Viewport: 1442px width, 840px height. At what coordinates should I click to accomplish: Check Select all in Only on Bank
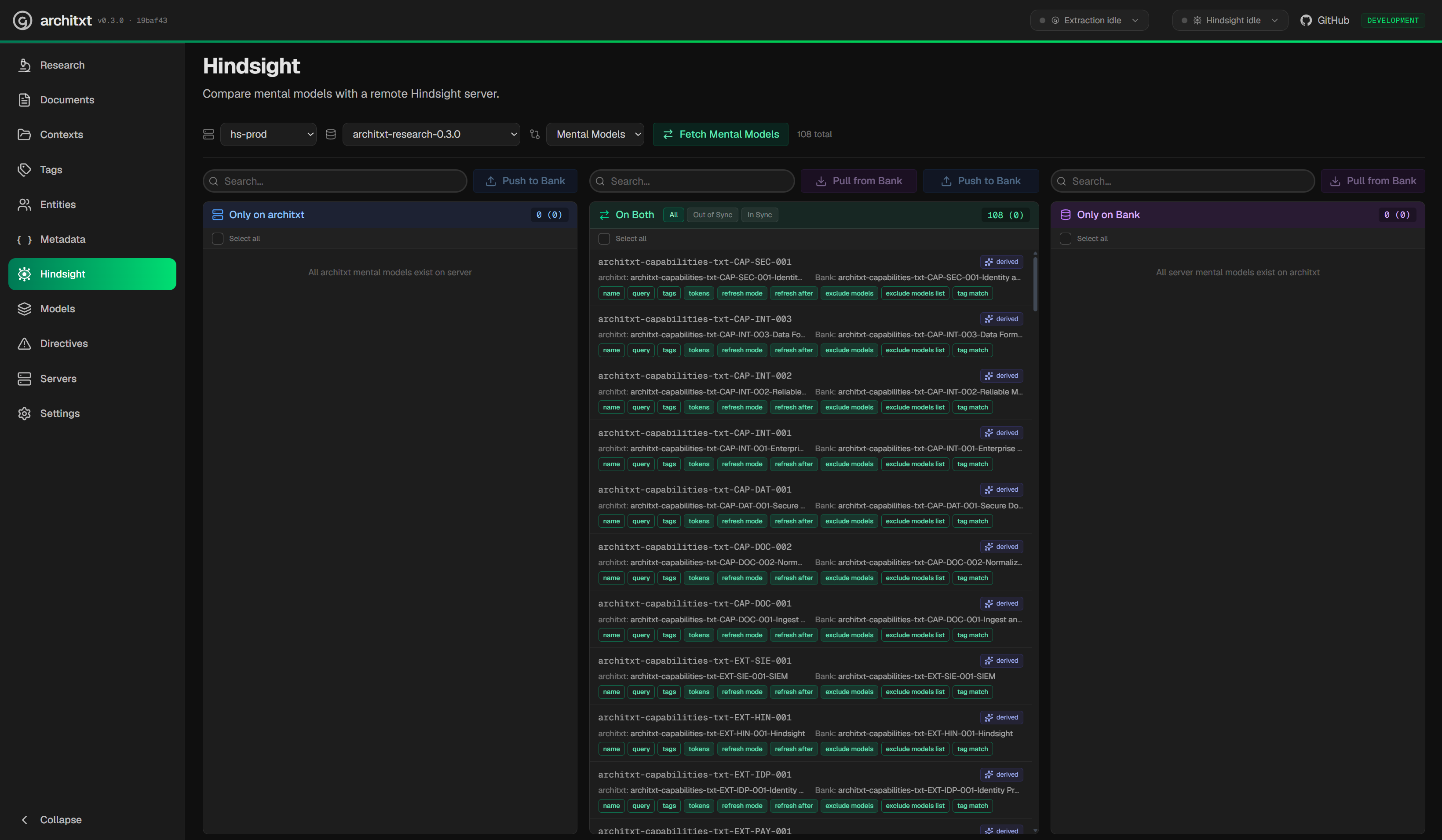pos(1065,239)
